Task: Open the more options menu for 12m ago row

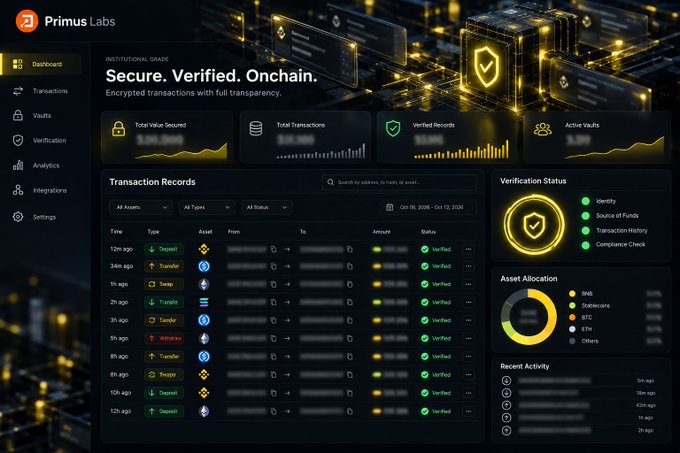Action: click(468, 249)
